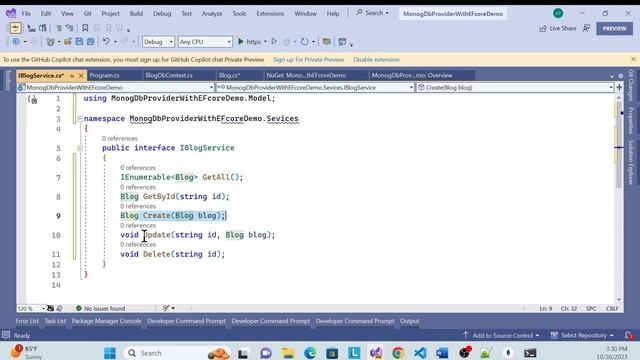Viewport: 640px width, 360px height.
Task: Click Disable extension link
Action: (x=376, y=60)
